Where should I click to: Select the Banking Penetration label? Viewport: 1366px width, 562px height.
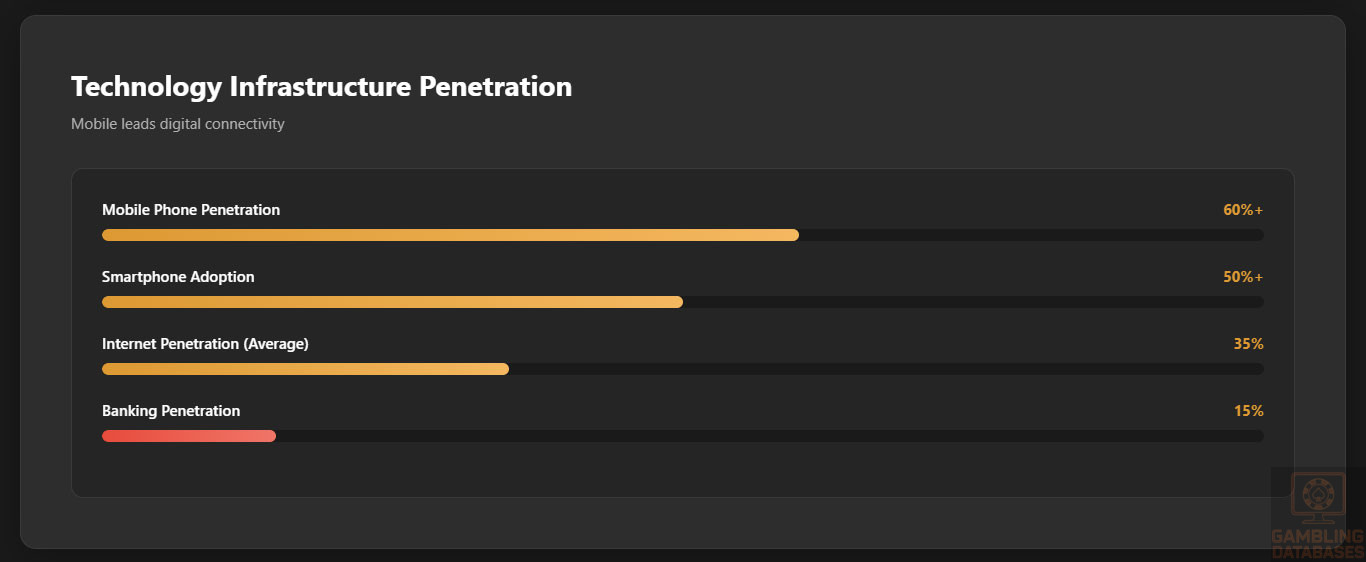coord(171,411)
